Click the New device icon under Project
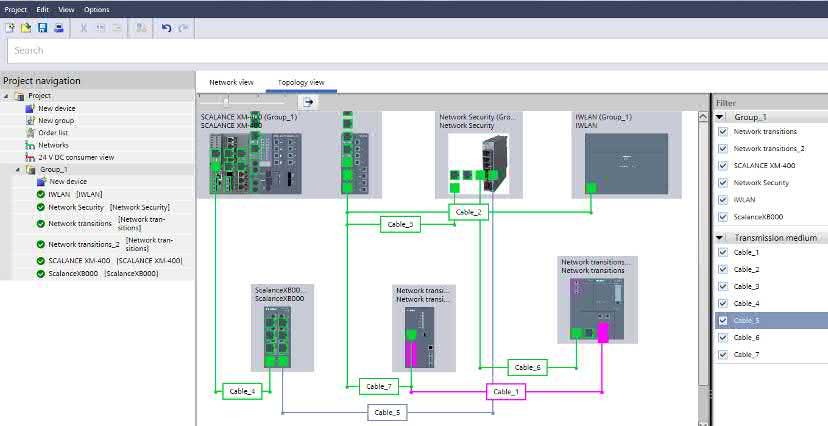Image resolution: width=828 pixels, height=426 pixels. [x=30, y=108]
